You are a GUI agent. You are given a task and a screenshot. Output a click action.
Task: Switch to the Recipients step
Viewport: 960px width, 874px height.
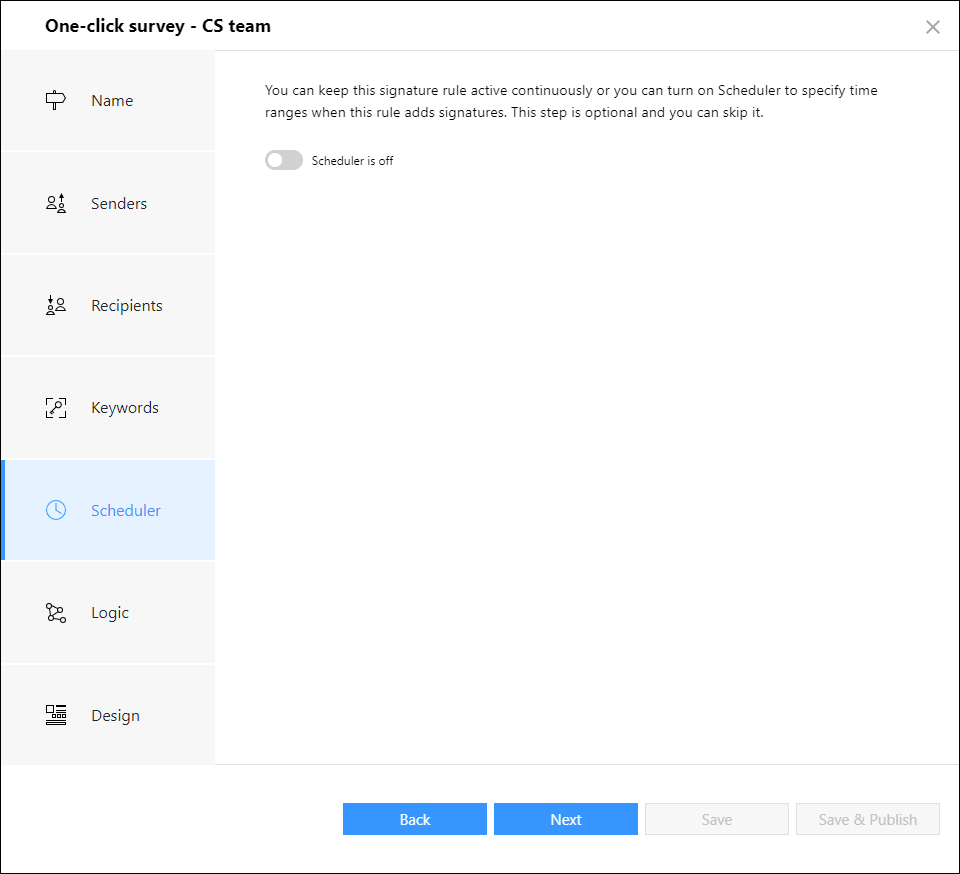[x=108, y=305]
